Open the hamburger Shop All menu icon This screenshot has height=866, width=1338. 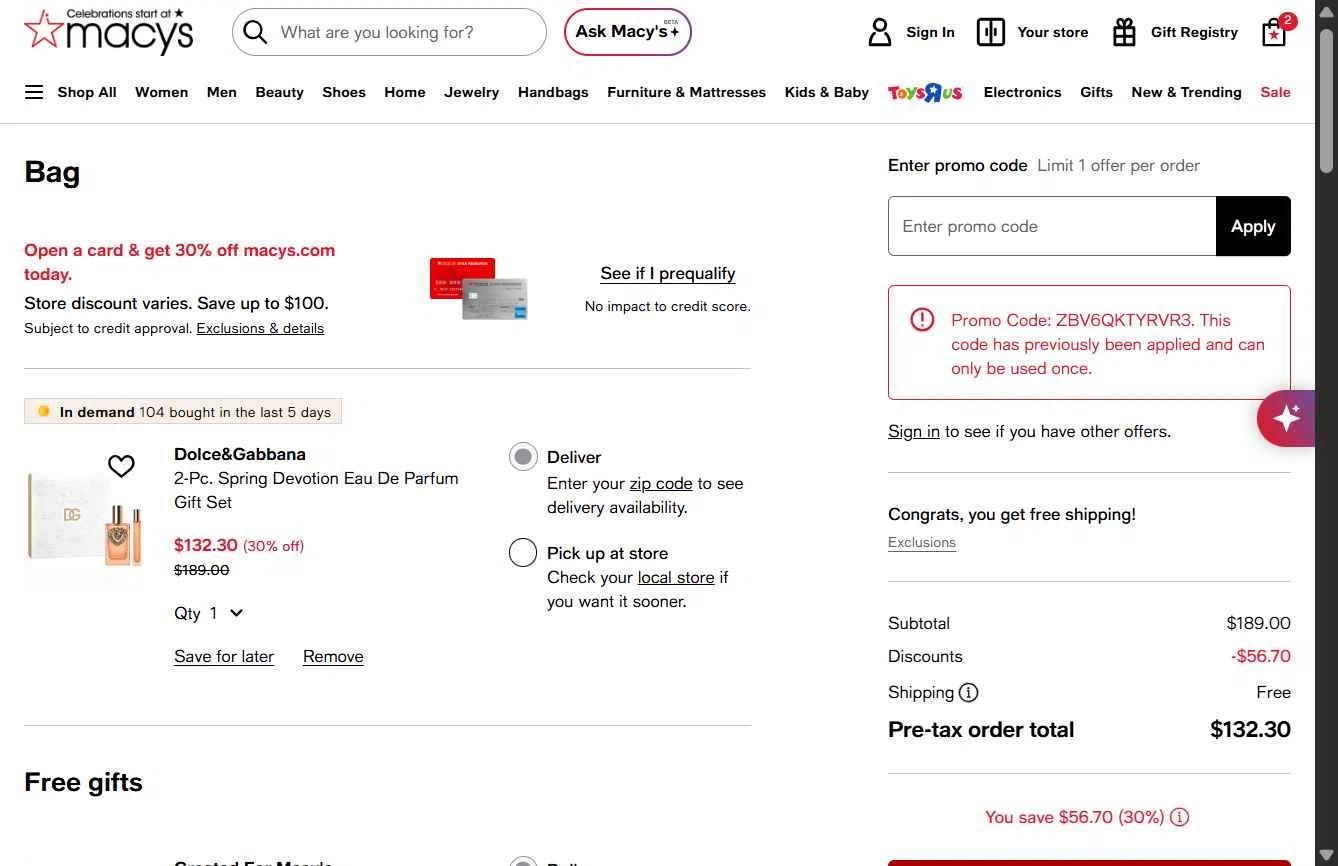click(x=34, y=92)
